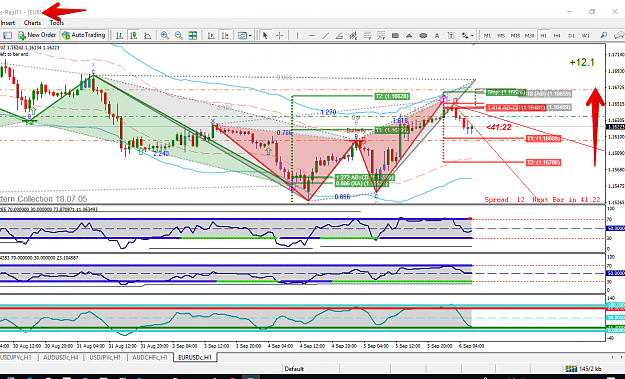This screenshot has width=625, height=379.
Task: Toggle chart shift icon
Action: [x=225, y=35]
